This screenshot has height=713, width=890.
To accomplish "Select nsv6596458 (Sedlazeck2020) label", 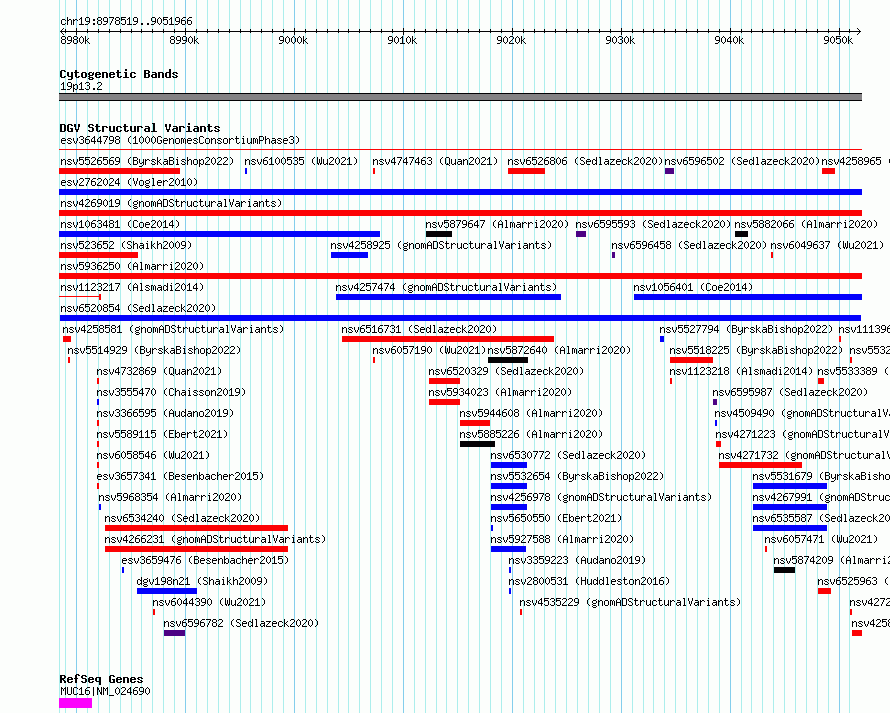I will coord(689,245).
